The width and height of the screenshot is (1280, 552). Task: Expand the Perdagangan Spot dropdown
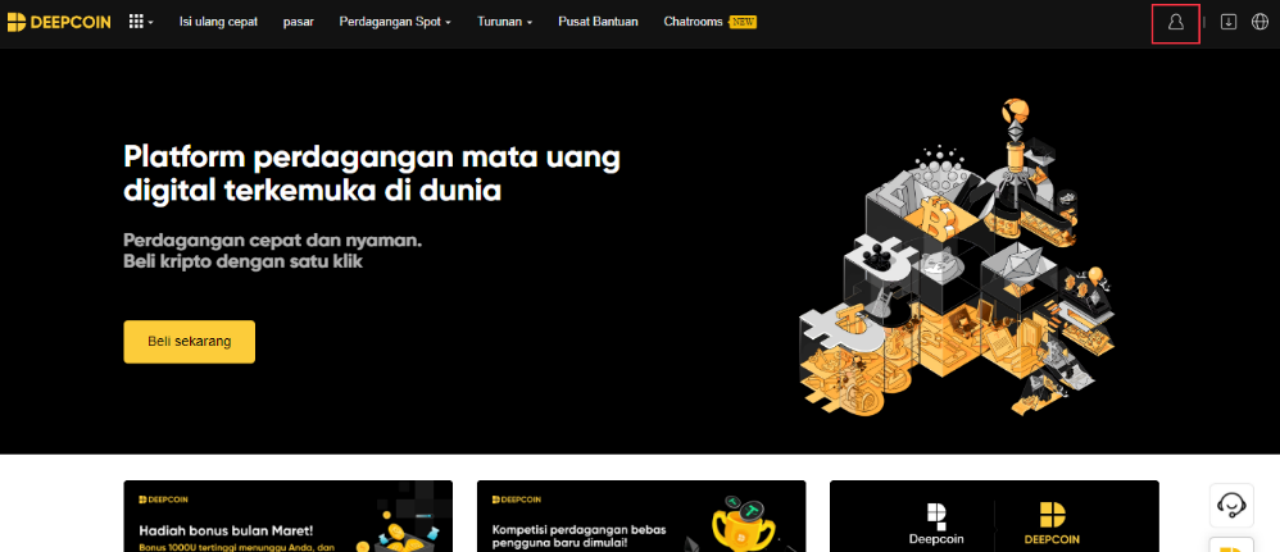coord(395,22)
